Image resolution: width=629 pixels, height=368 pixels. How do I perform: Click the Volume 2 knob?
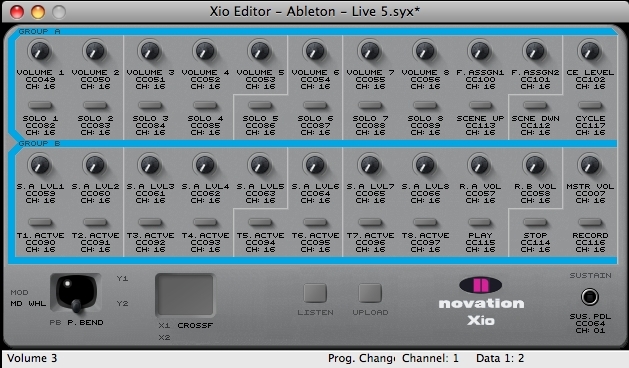click(95, 51)
